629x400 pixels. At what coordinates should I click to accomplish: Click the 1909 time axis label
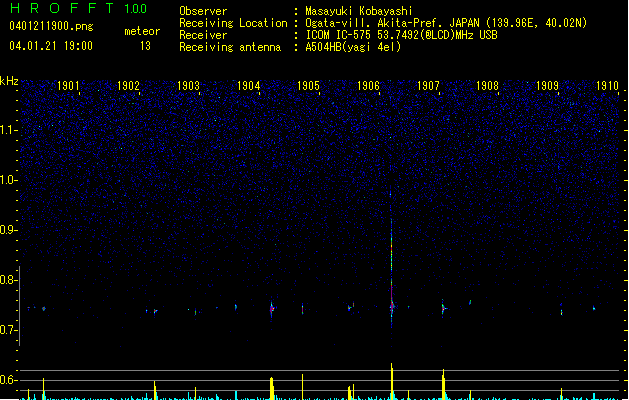point(548,86)
